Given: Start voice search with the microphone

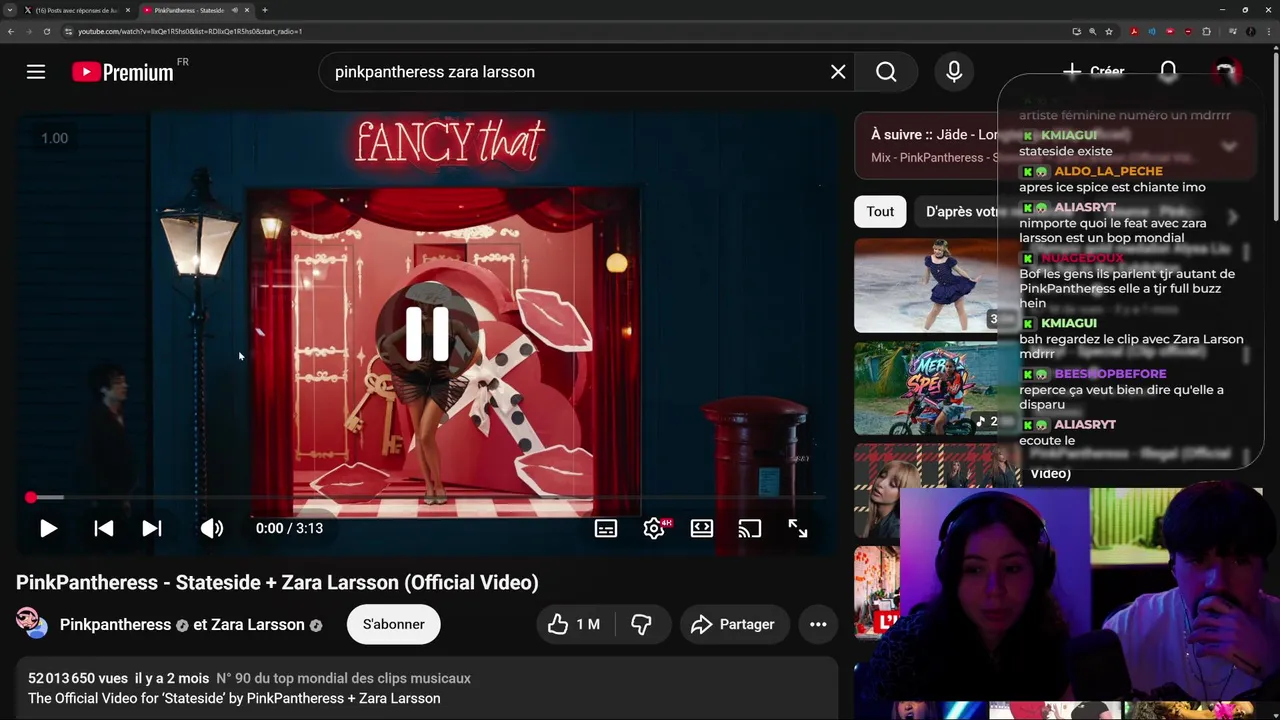Looking at the screenshot, I should tap(954, 72).
